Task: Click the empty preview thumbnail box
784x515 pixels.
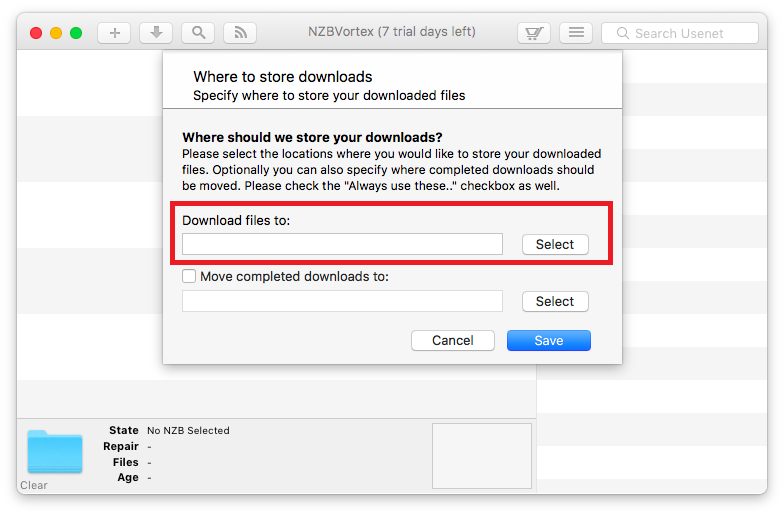Action: (482, 456)
